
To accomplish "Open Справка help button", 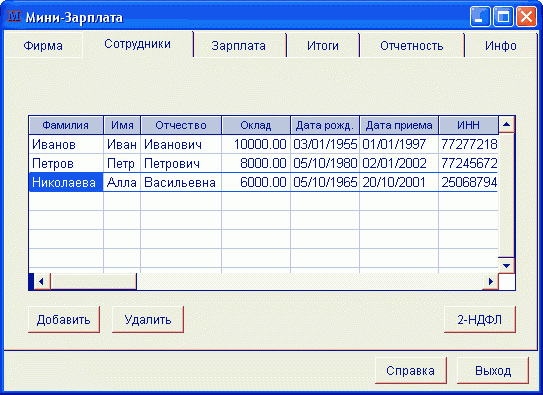I will [x=411, y=370].
